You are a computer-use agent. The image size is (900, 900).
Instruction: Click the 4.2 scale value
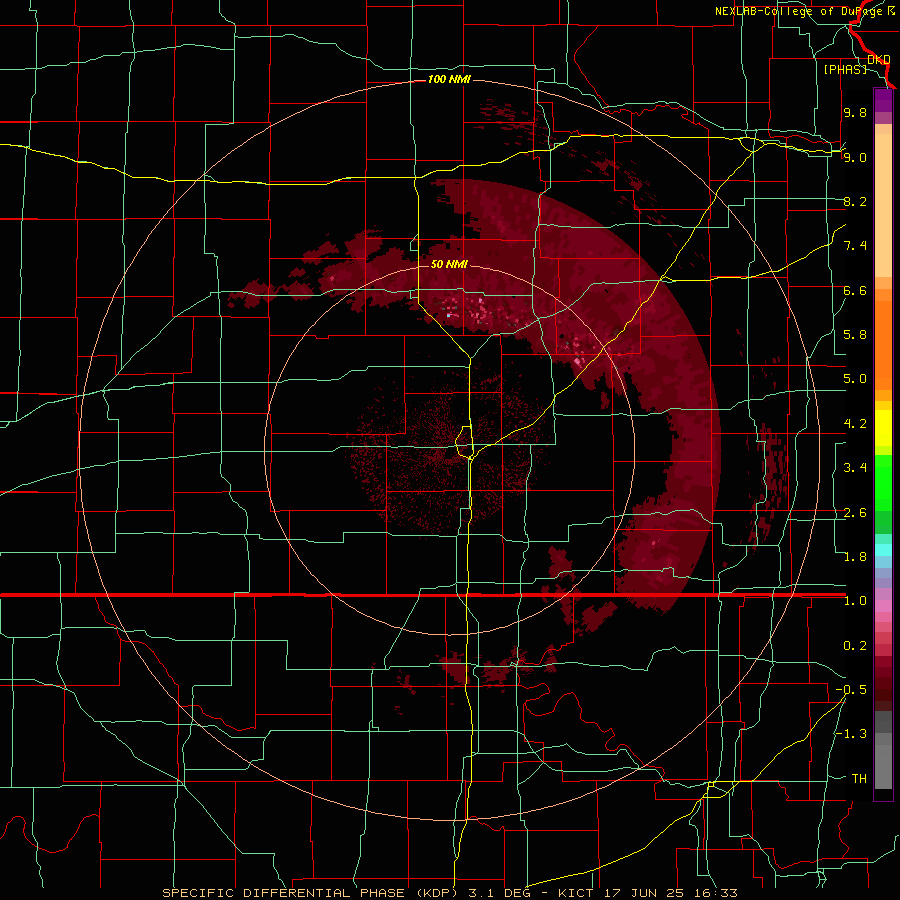coord(855,424)
